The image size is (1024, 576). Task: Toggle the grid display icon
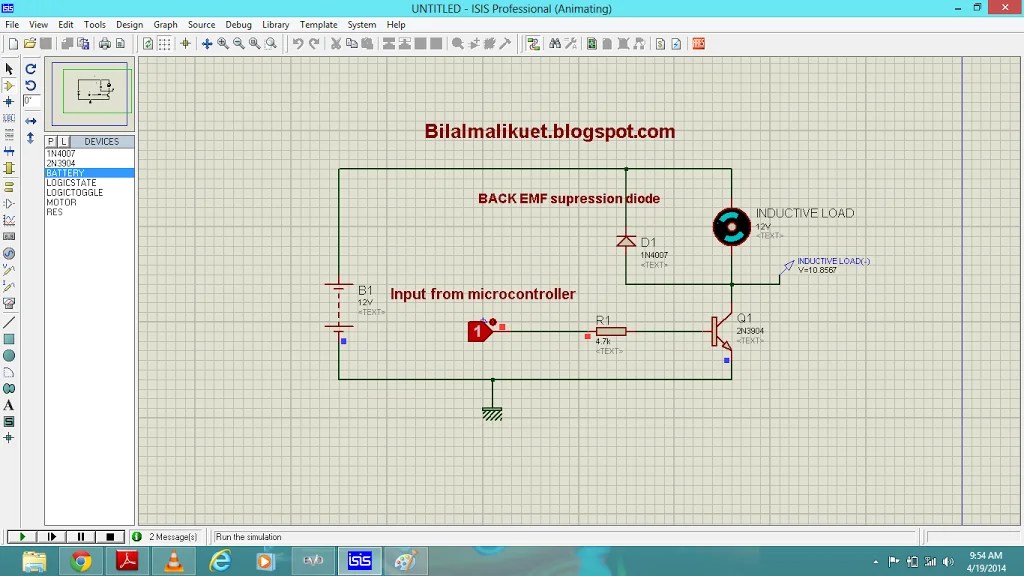(165, 43)
